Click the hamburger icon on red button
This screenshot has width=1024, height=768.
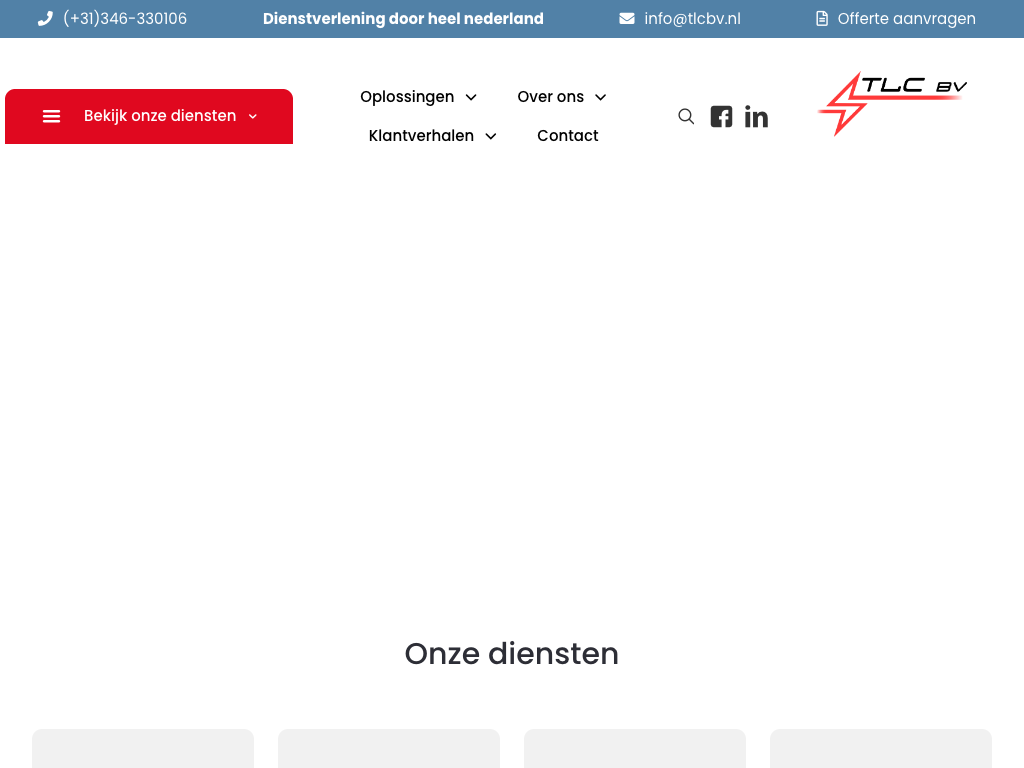tap(52, 116)
